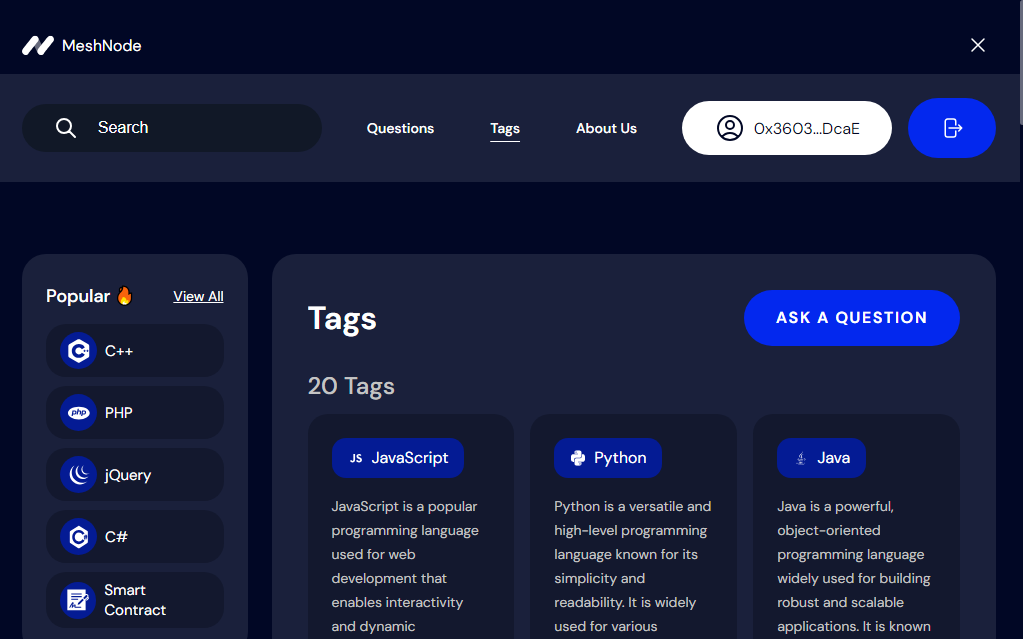Screen dimensions: 1023x639
Task: Select C# popular tag
Action: coord(135,537)
